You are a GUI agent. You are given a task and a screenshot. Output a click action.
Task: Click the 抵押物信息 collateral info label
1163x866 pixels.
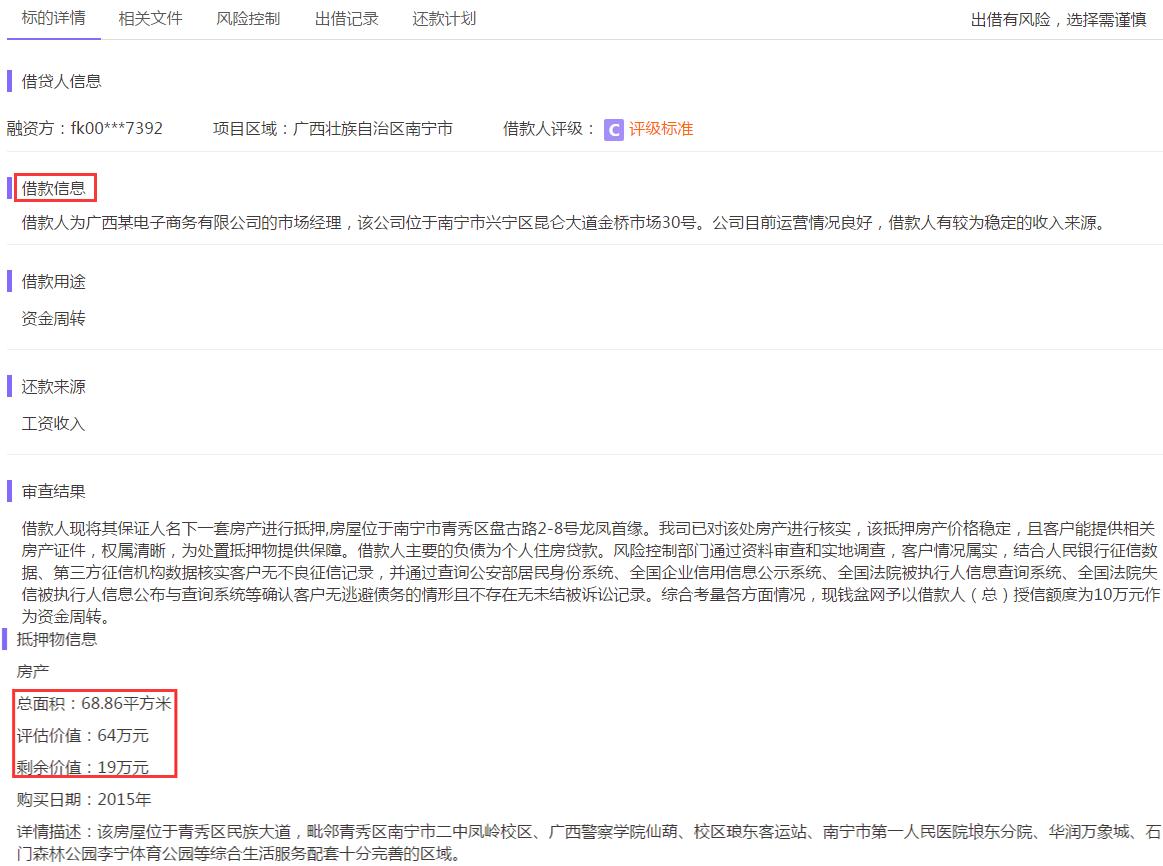[x=57, y=638]
